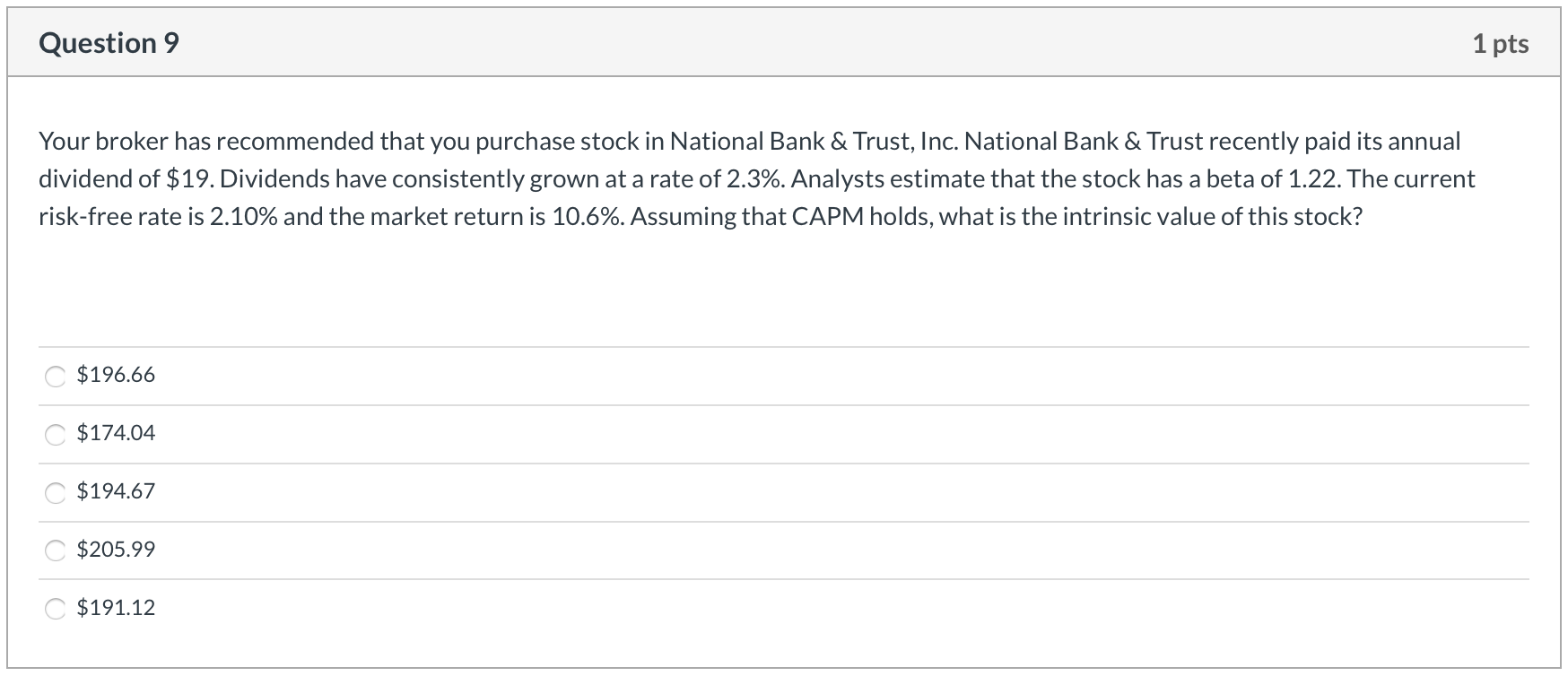
Task: Mark $174.04 as the intrinsic value
Action: [x=55, y=434]
